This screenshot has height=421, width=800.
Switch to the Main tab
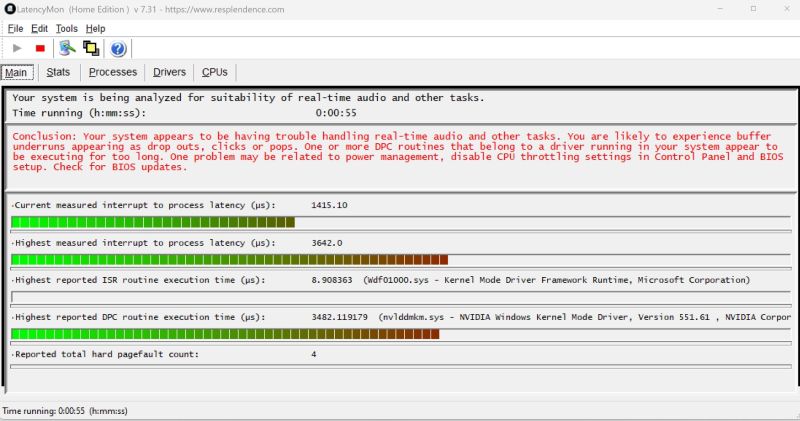point(17,72)
